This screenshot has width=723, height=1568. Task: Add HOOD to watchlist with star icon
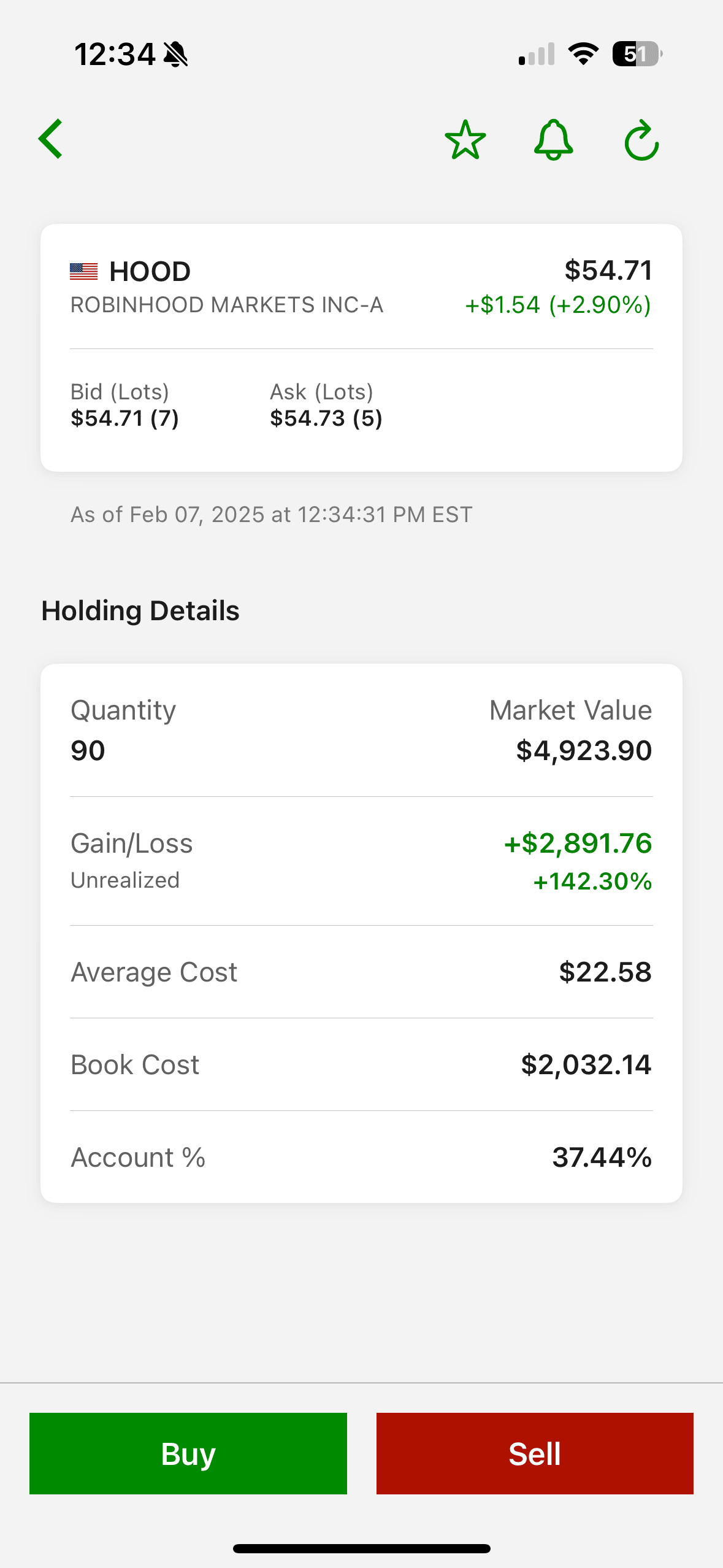pos(465,140)
